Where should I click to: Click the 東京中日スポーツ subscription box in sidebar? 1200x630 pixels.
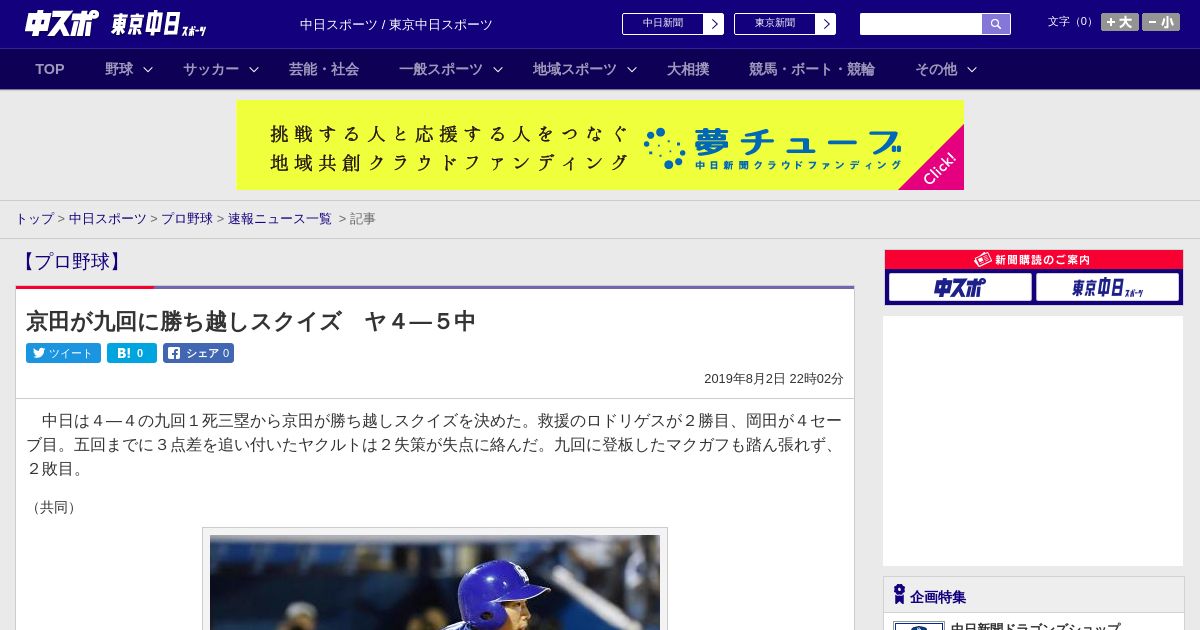coord(1107,288)
